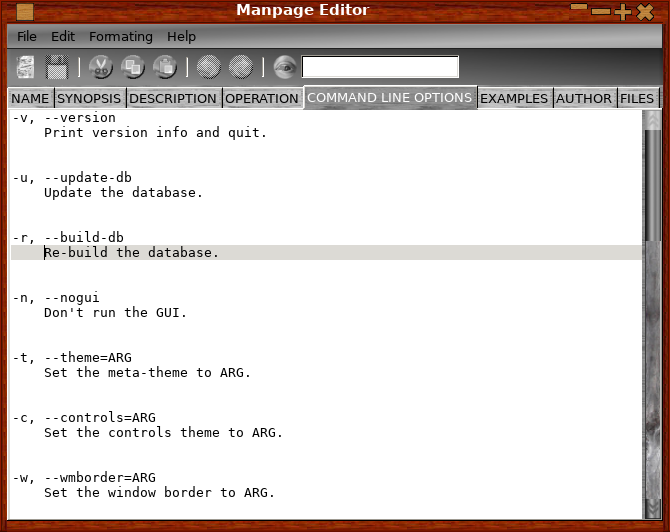
Task: Click the scrollbar down arrow
Action: tap(652, 509)
